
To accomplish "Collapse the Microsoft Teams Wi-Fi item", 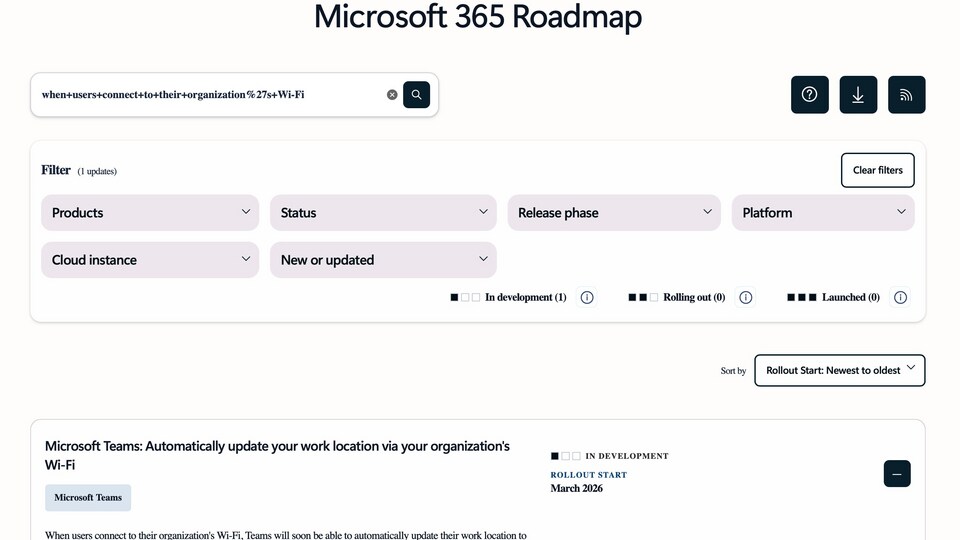I will tap(897, 474).
